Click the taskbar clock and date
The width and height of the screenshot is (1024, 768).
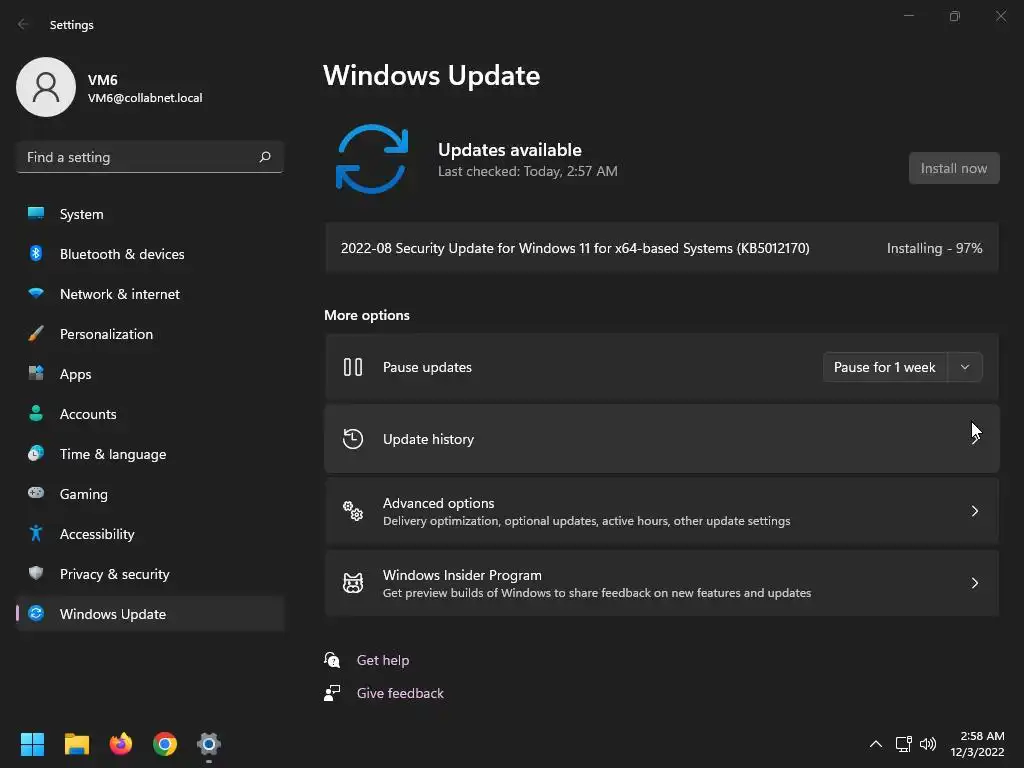(978, 744)
